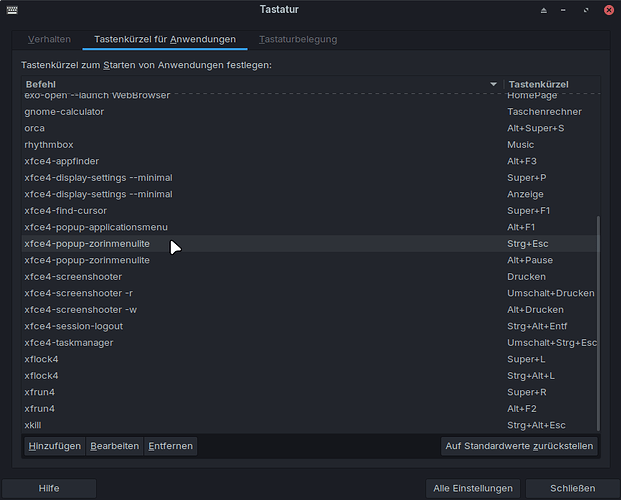
Task: Select the Tastenkürzel für Anwendungen tab
Action: click(x=165, y=39)
